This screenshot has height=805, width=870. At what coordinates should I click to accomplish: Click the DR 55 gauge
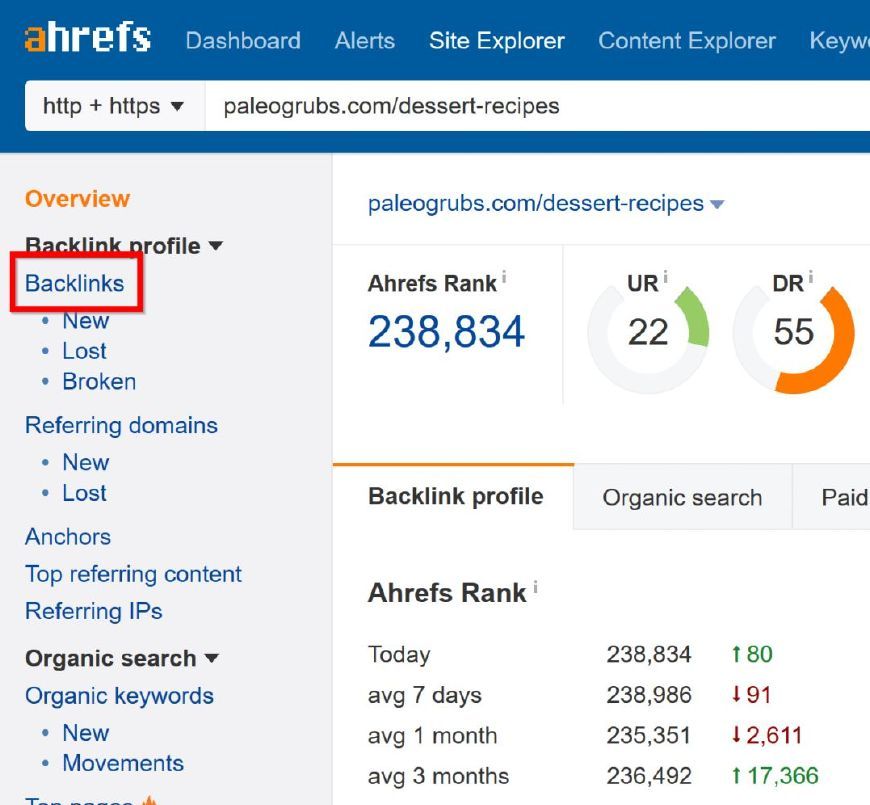point(794,333)
